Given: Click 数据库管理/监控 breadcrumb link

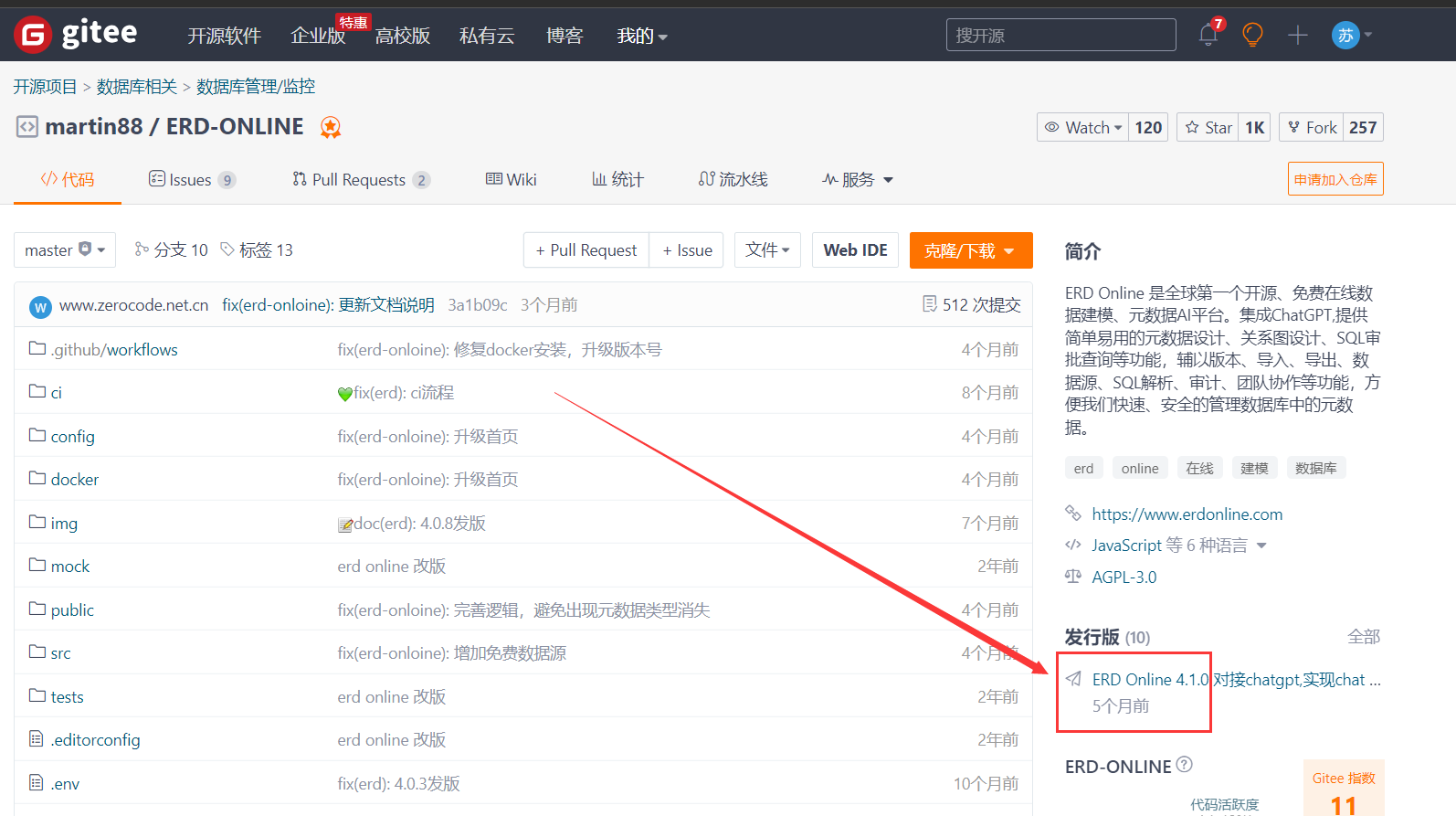Looking at the screenshot, I should 256,86.
